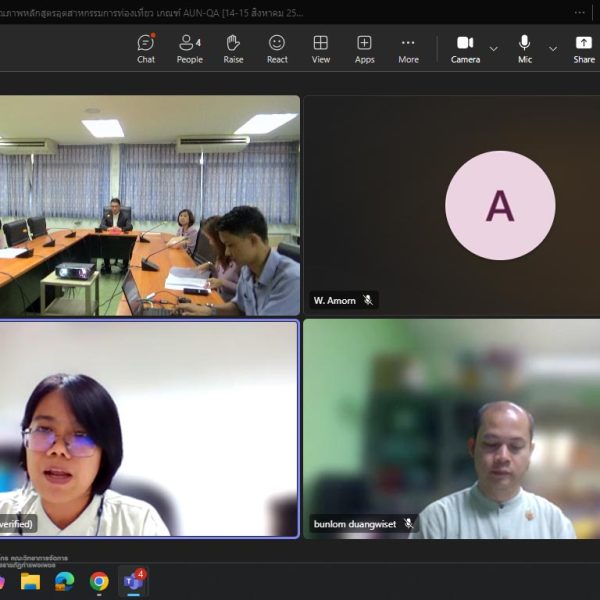600x600 pixels.
Task: Select the W. Amorn avatar circle
Action: 499,206
